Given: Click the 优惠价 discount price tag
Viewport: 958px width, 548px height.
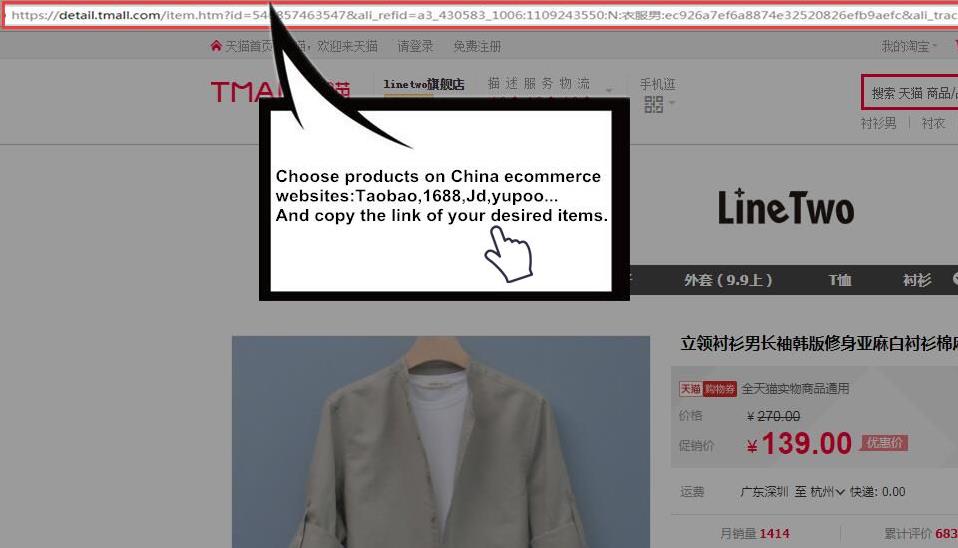Looking at the screenshot, I should click(x=884, y=442).
